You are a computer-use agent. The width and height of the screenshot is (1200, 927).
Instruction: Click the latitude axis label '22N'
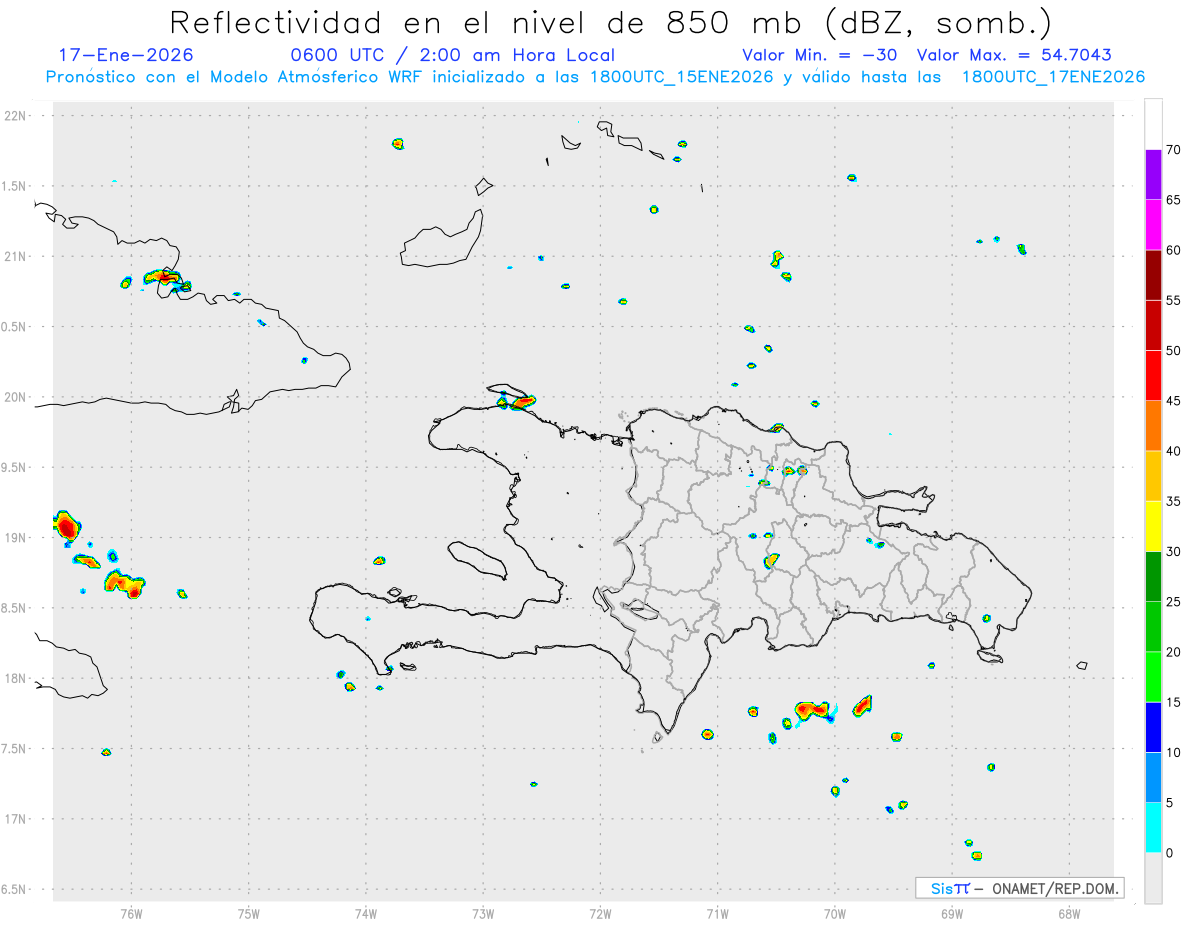17,116
